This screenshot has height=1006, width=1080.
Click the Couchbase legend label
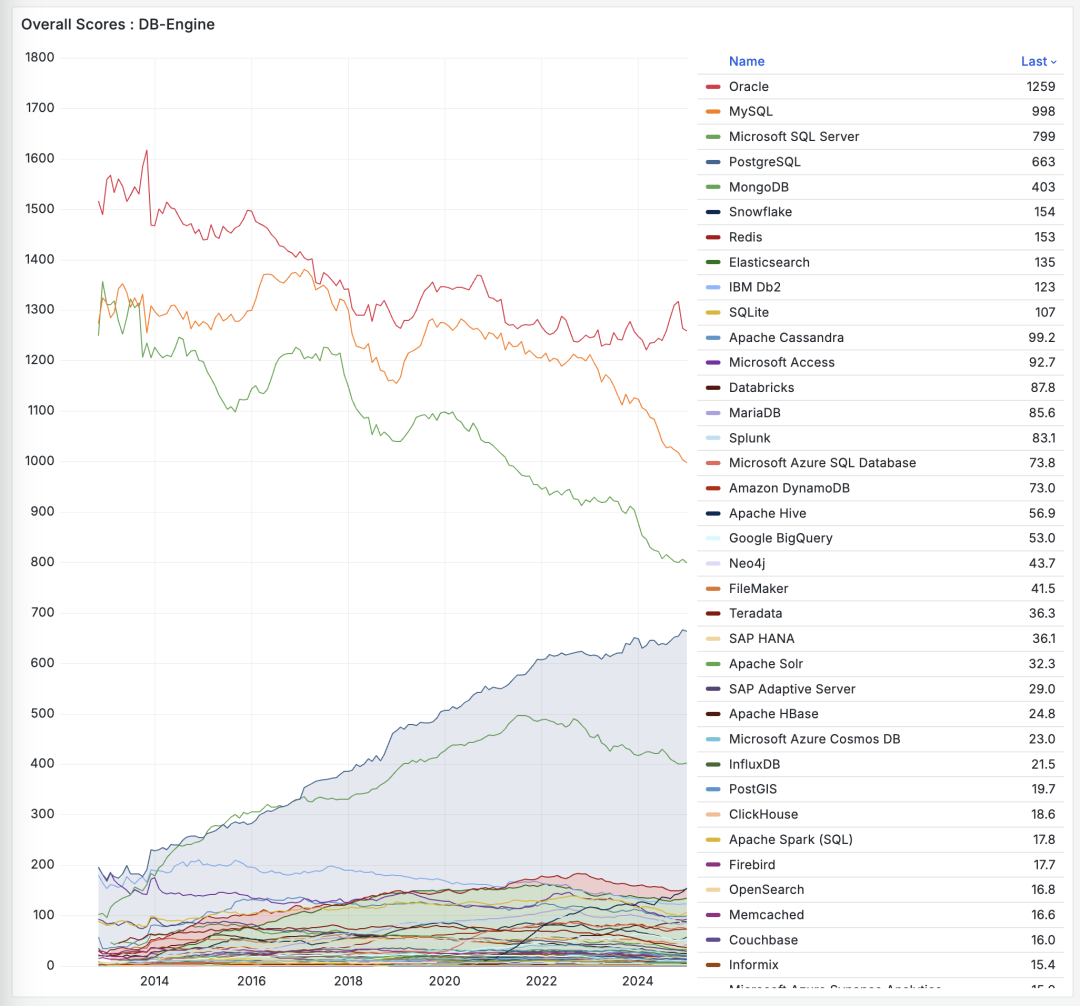[762, 940]
